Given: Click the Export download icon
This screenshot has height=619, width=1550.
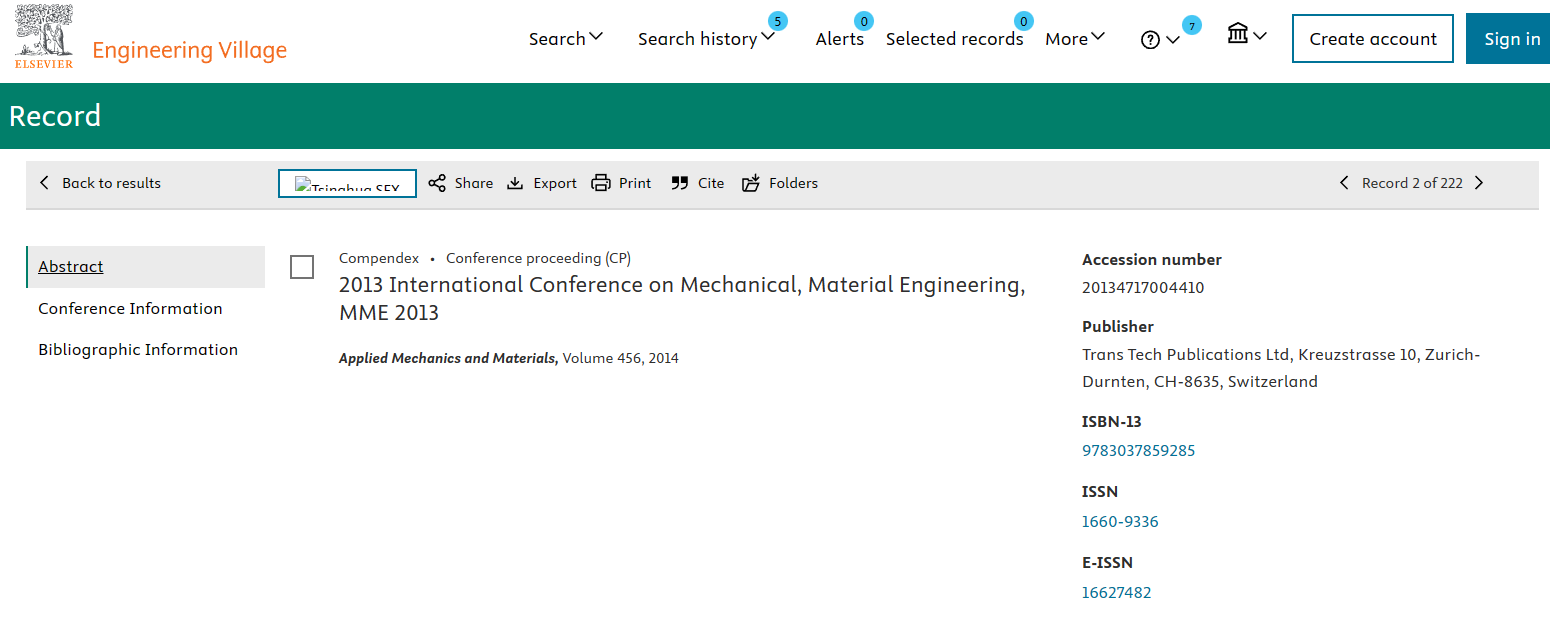Looking at the screenshot, I should click(x=515, y=183).
